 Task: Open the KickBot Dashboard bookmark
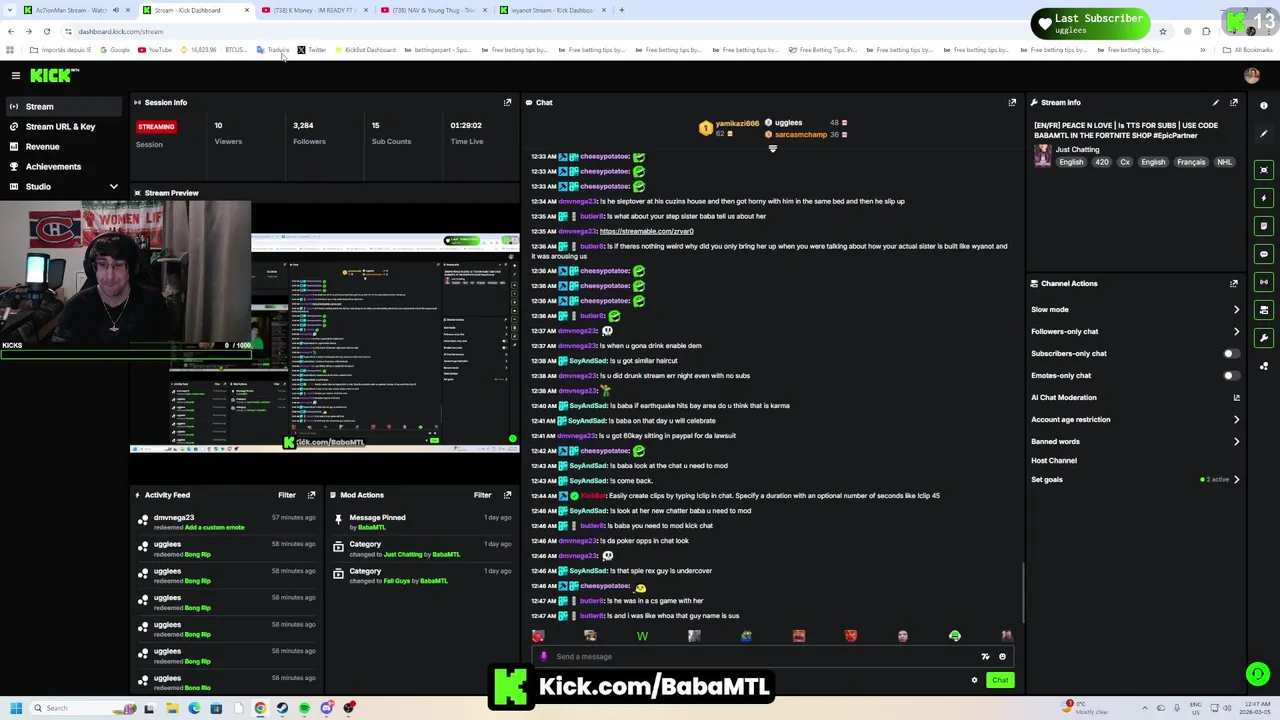[366, 50]
